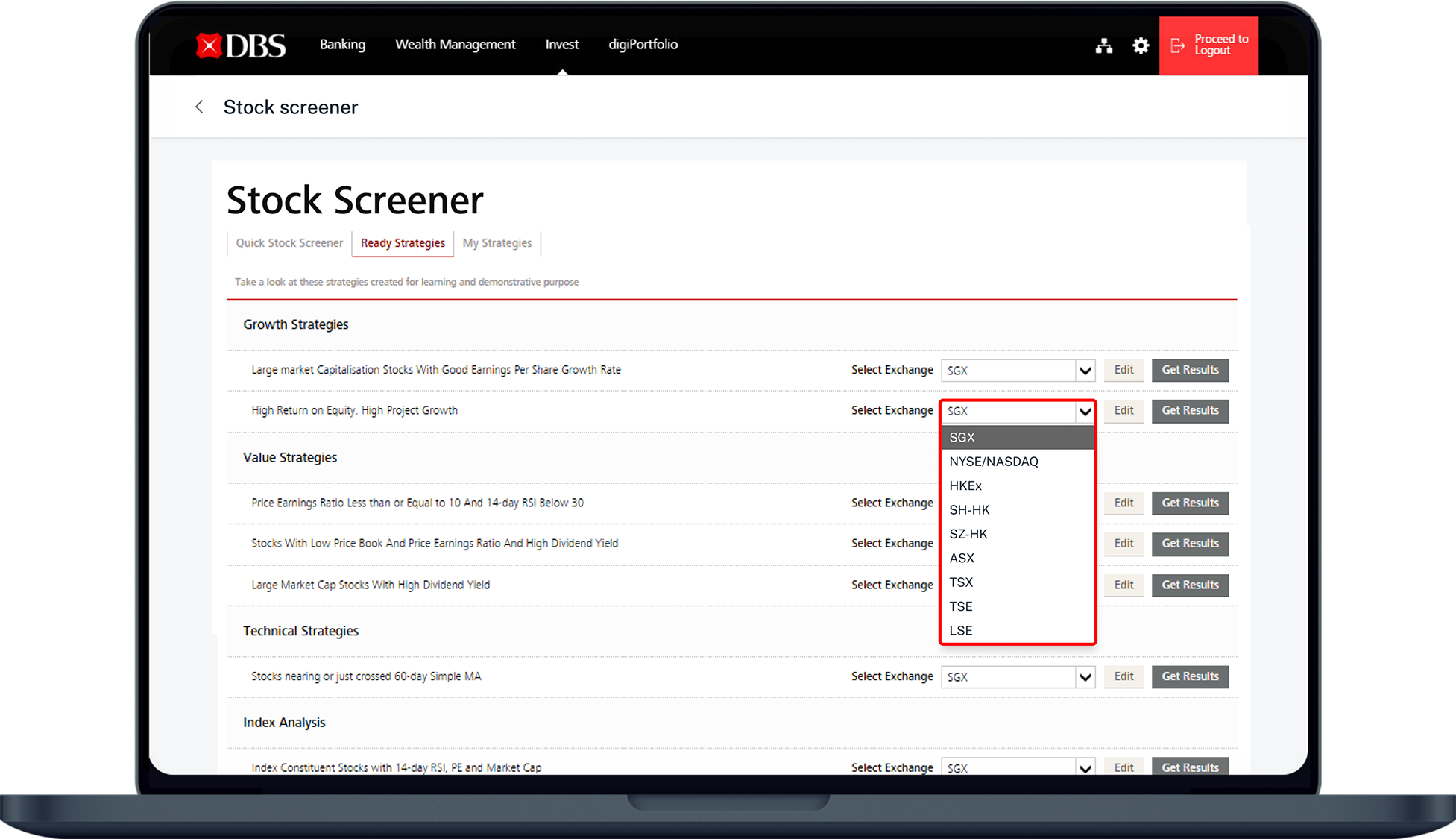Get Results for Price Earnings Ratio RSI strategy
Image resolution: width=1456 pixels, height=839 pixels.
1190,503
